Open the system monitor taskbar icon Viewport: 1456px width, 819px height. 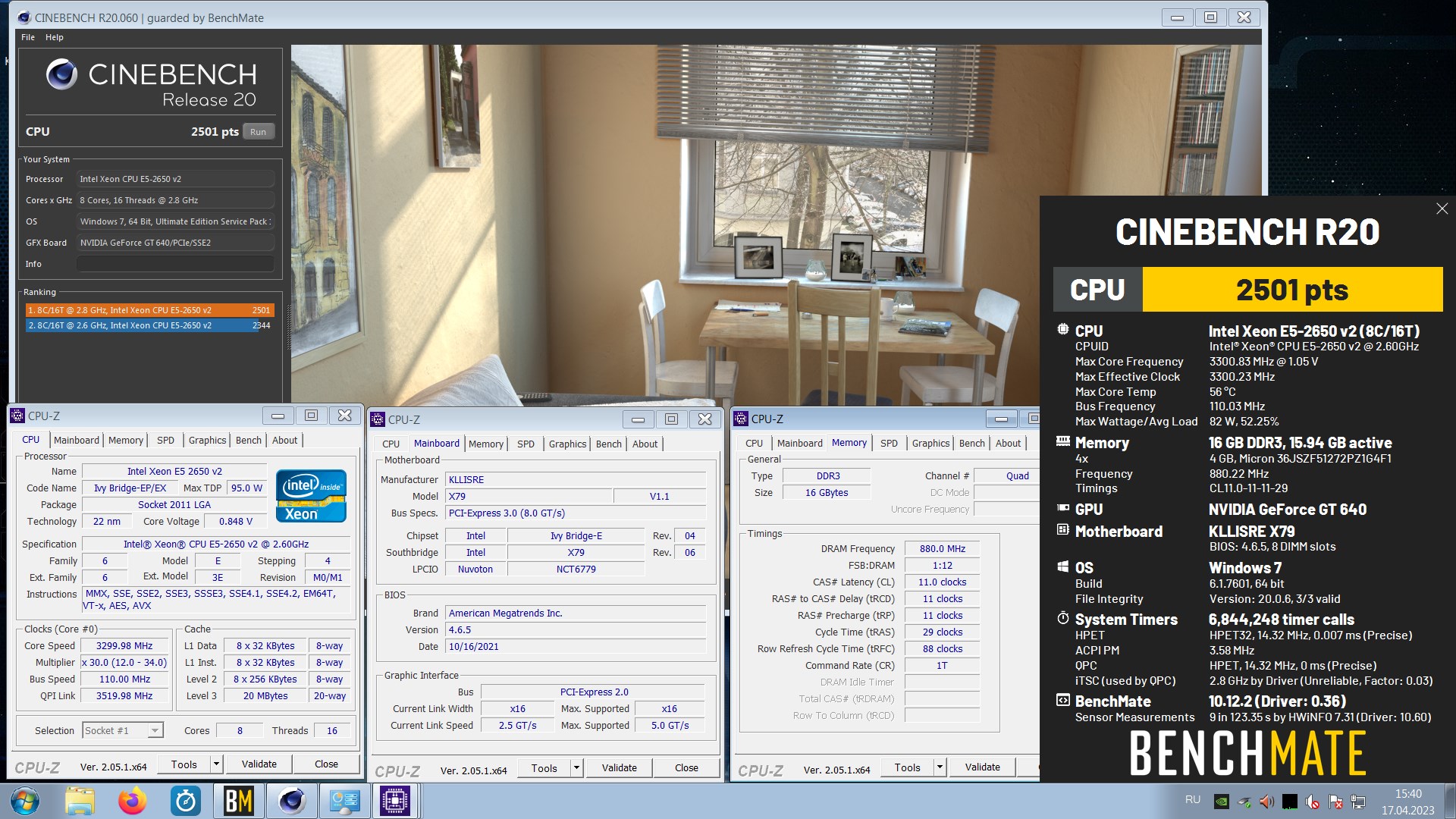pyautogui.click(x=344, y=801)
